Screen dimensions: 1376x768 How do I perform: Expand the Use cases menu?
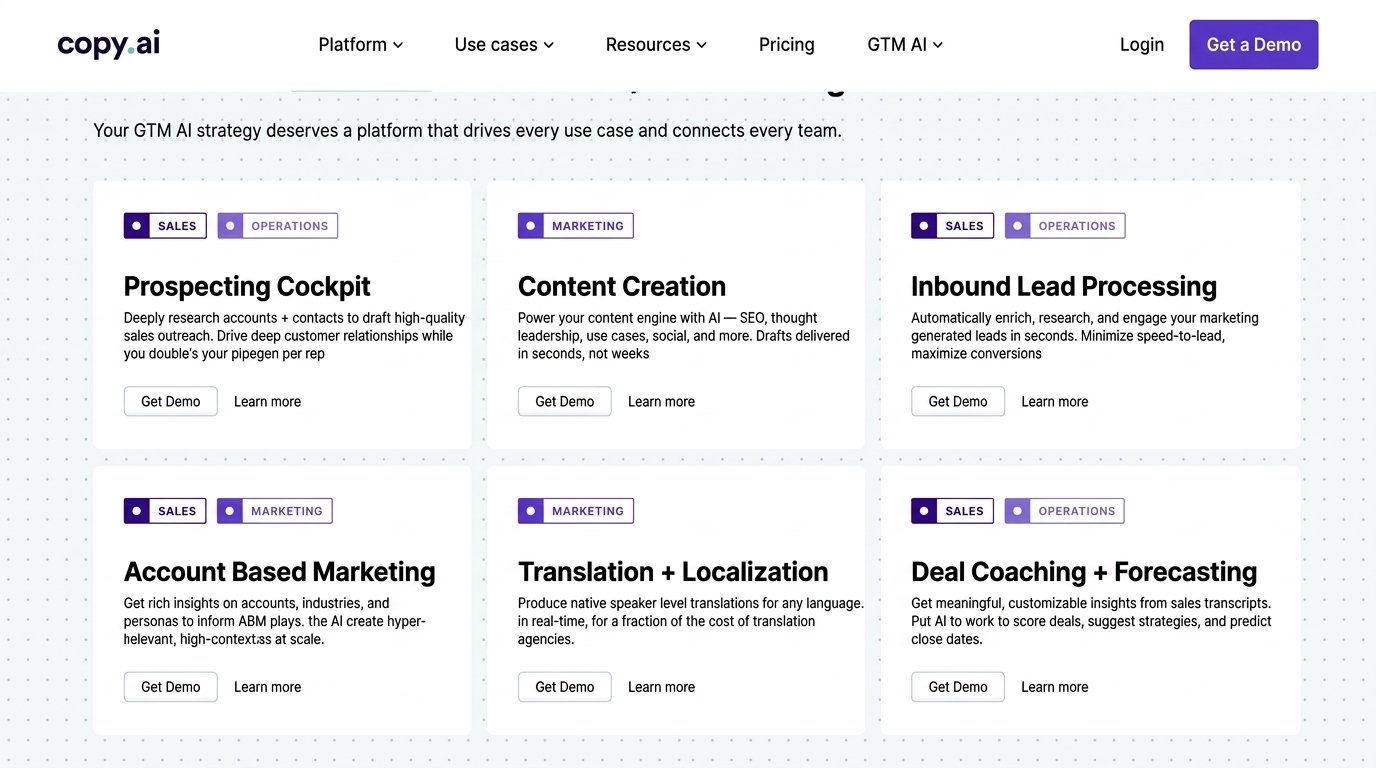click(x=504, y=45)
